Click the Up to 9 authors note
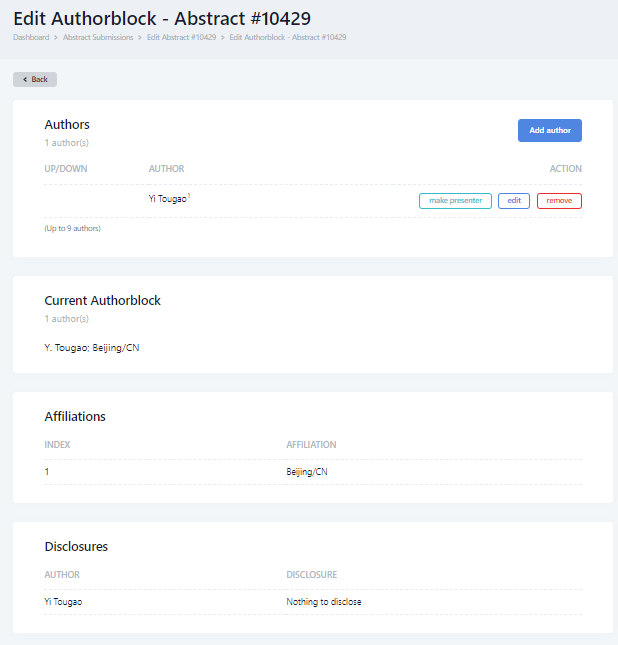Screen dimensions: 618x645 coord(73,228)
